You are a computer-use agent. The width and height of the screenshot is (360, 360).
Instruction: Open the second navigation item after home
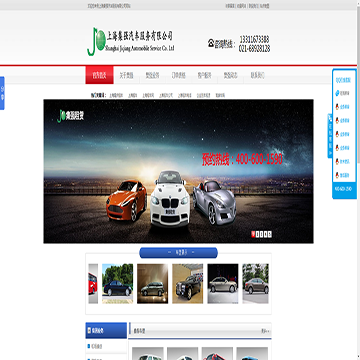pos(126,75)
